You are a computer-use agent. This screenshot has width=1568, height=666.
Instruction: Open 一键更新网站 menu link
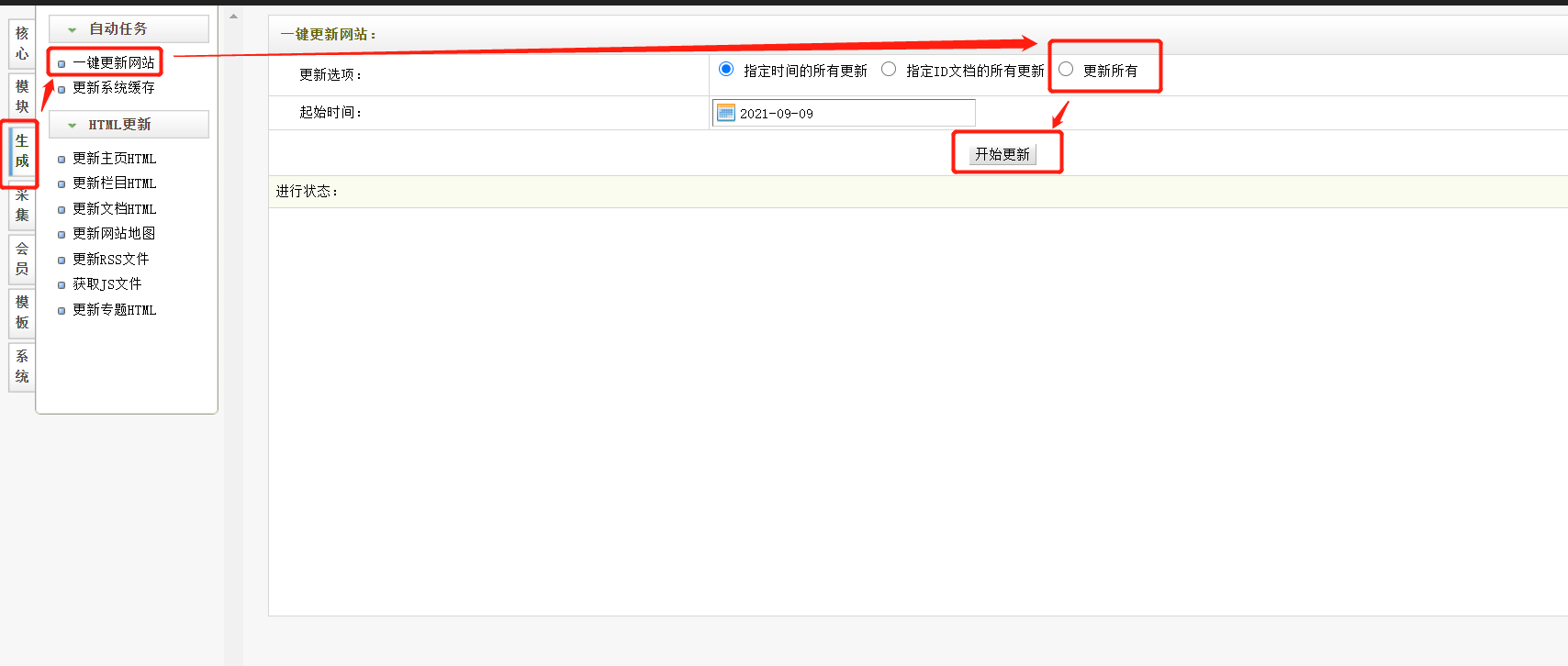tap(114, 62)
